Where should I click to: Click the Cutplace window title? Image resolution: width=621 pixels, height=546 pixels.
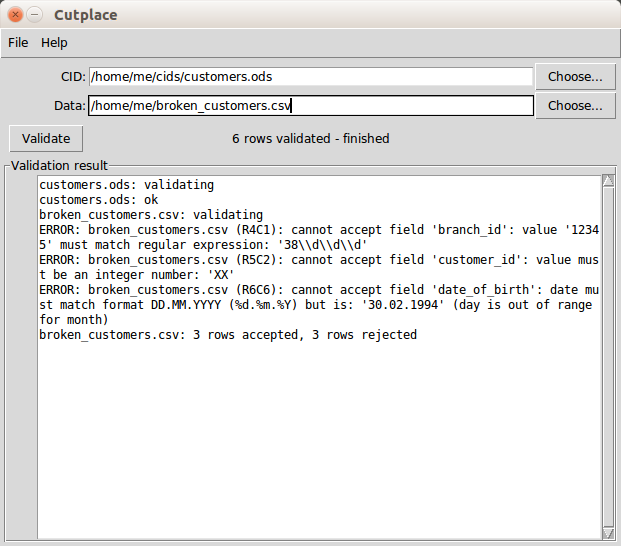[x=86, y=15]
